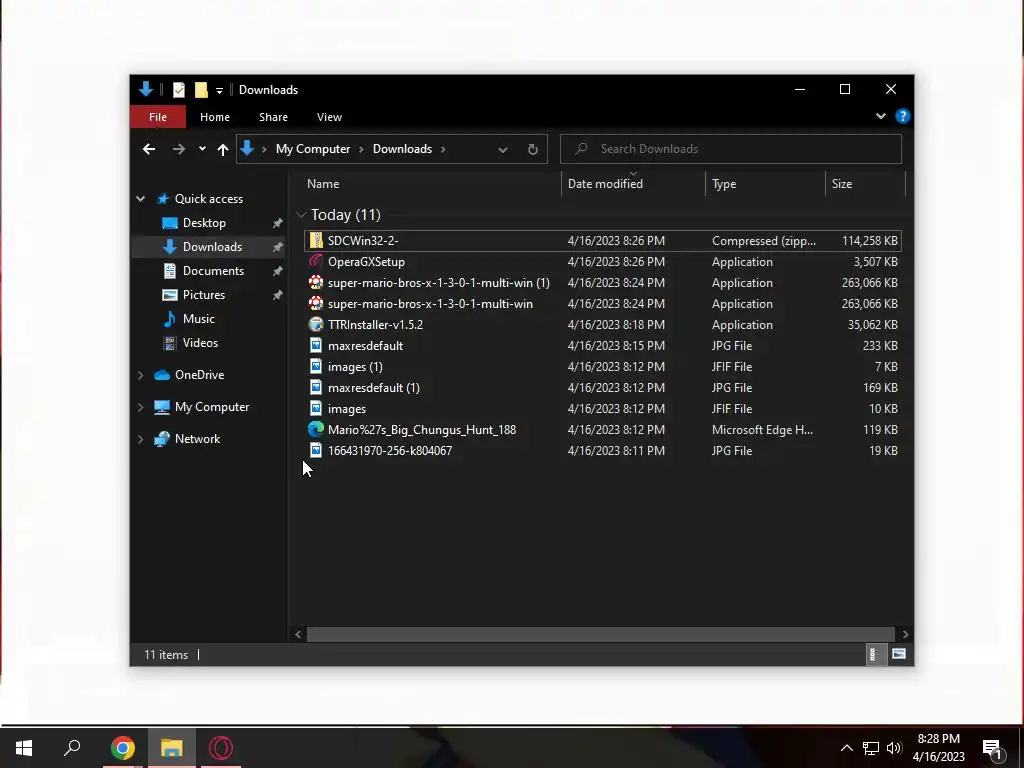Click the horizontal scrollbar thumb
The width and height of the screenshot is (1024, 768).
pos(600,634)
